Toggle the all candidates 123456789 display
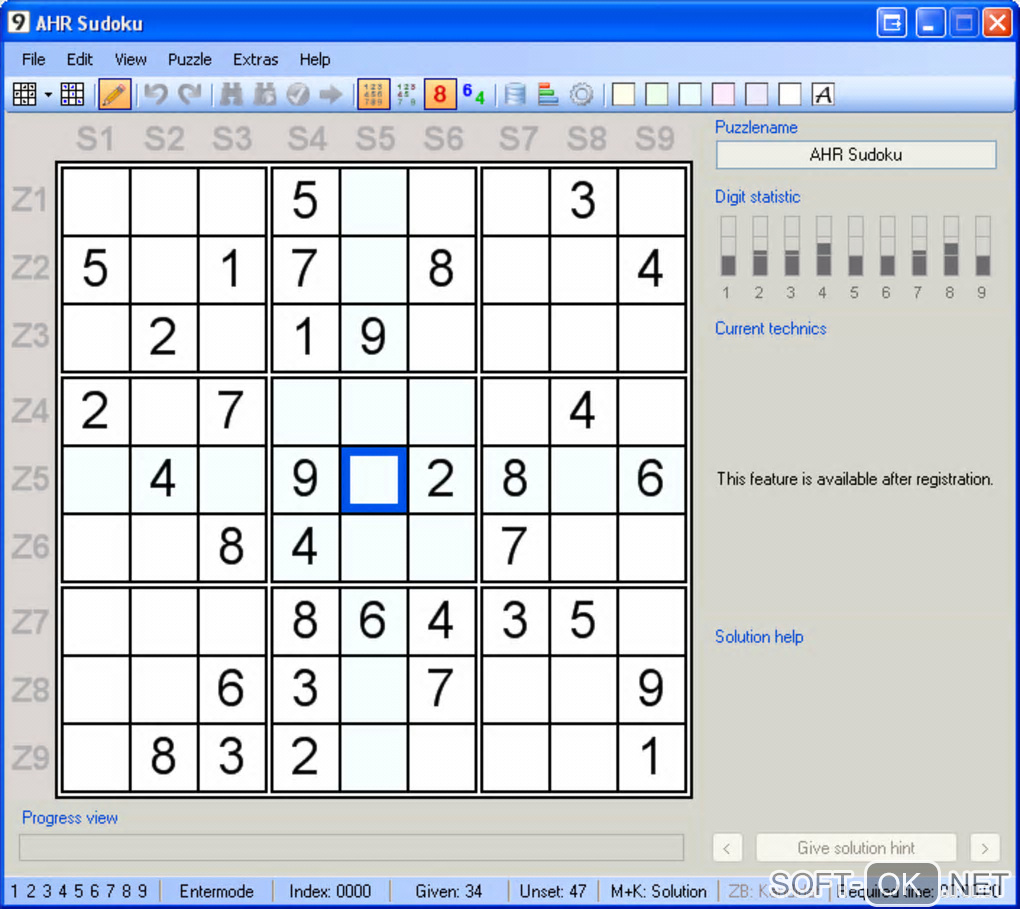This screenshot has height=909, width=1020. click(x=373, y=94)
